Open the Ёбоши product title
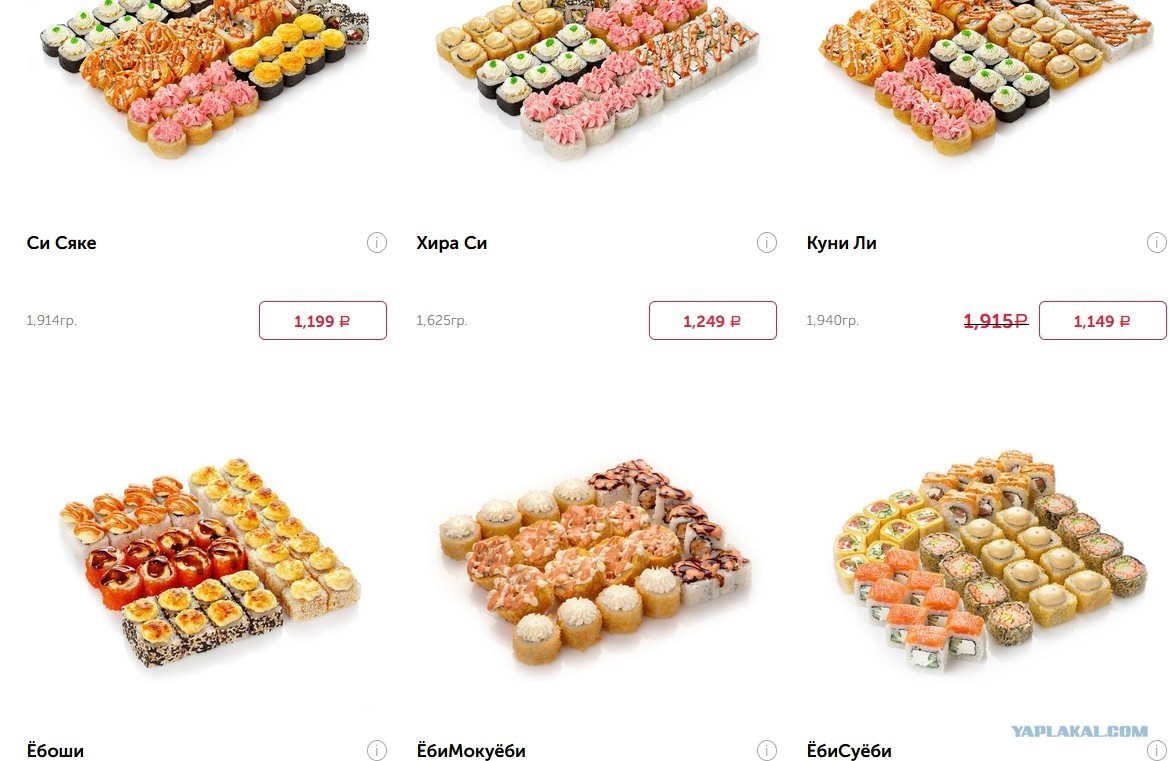Screen dimensions: 1174x761 tap(55, 750)
